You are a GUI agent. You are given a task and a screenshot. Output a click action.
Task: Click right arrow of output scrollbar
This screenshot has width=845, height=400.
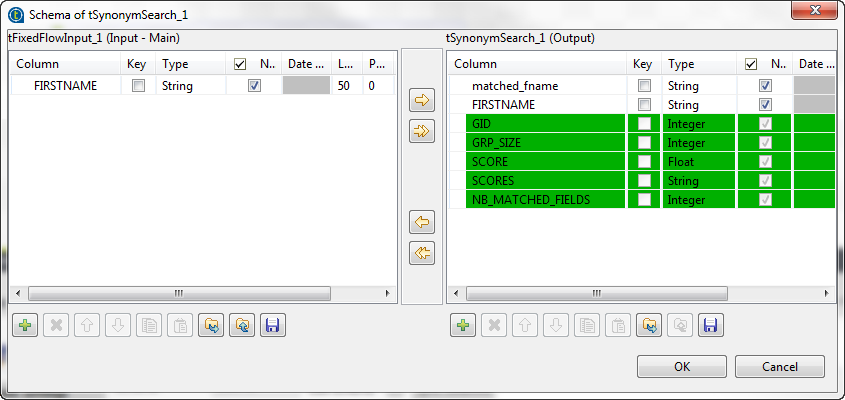pos(826,293)
